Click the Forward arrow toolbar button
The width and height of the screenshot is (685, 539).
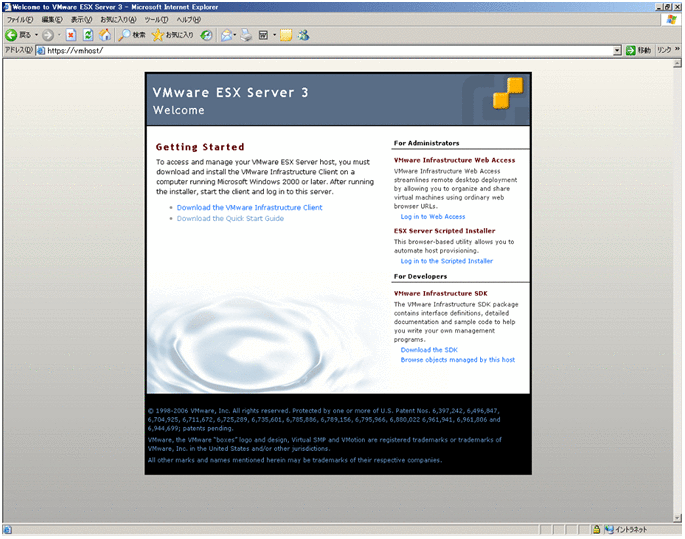coord(48,35)
